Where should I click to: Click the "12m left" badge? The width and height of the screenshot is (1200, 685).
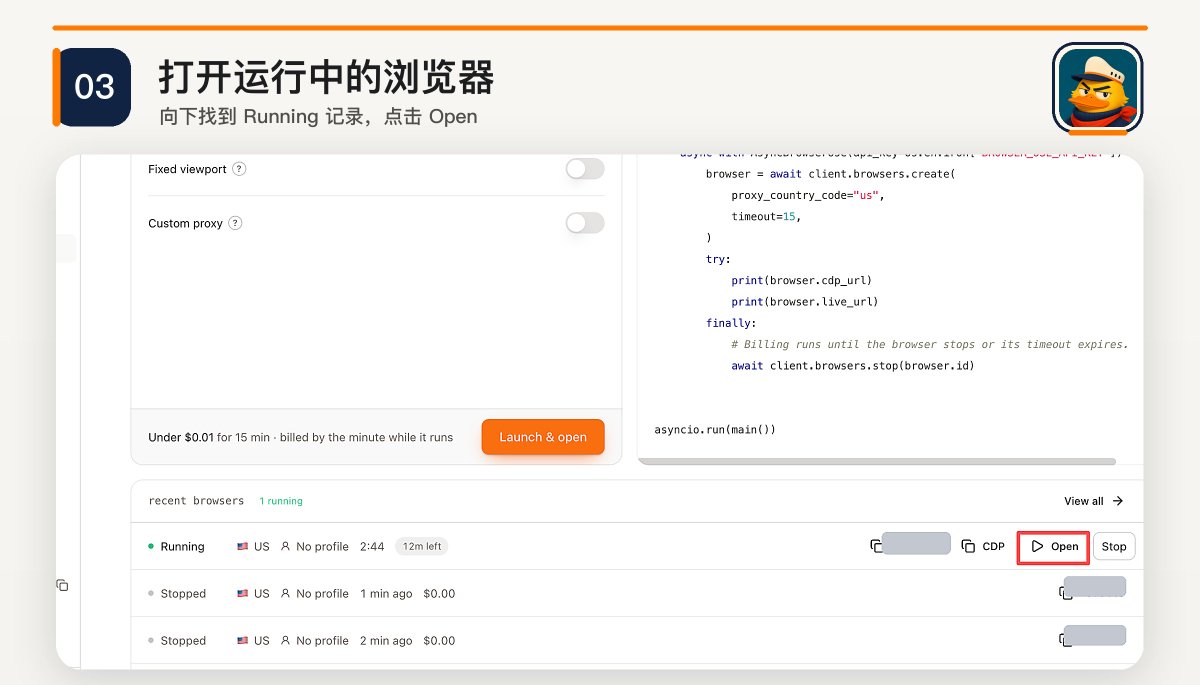[x=422, y=547]
